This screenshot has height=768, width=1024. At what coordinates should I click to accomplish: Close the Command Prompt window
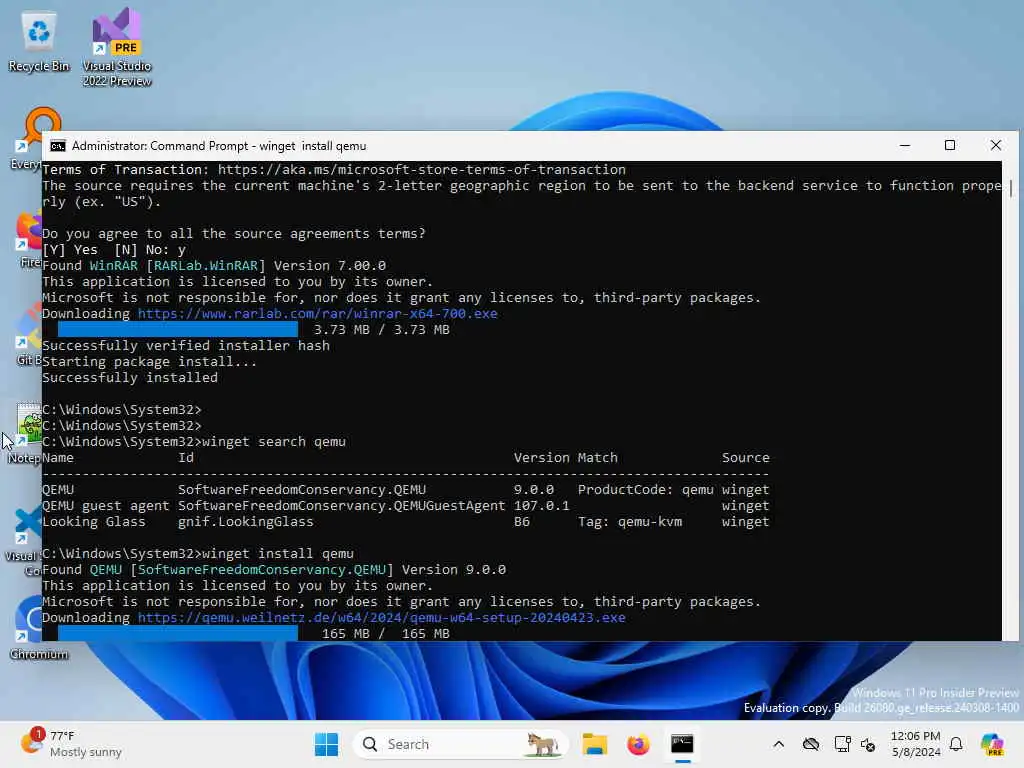(x=995, y=146)
